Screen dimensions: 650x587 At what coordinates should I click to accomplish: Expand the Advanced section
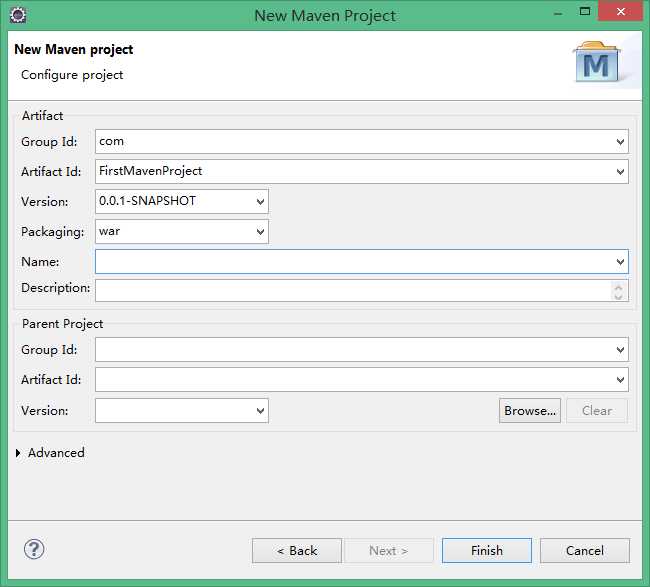point(18,453)
